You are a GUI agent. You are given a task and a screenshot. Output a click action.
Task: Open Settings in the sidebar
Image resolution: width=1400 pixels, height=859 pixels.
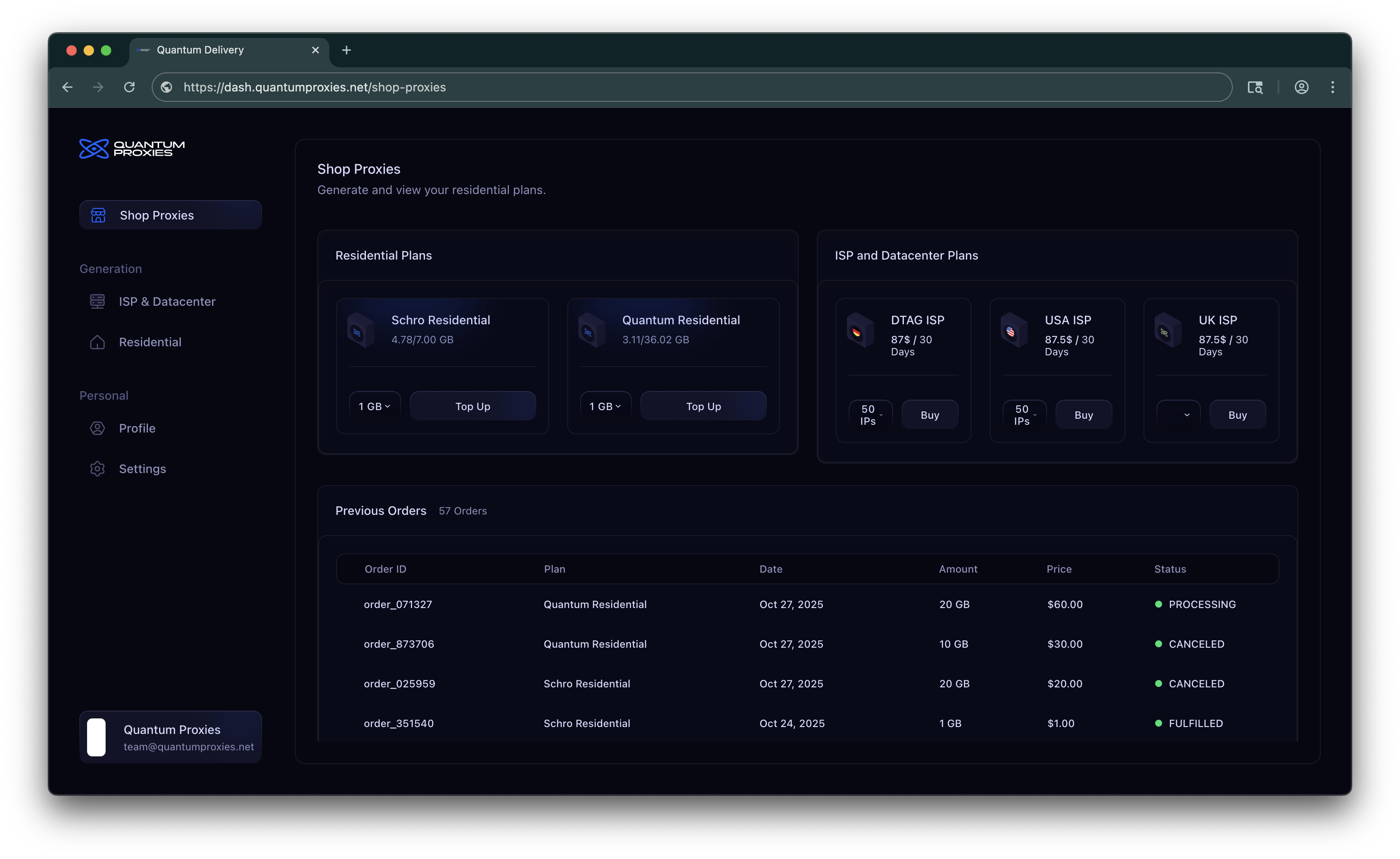142,468
